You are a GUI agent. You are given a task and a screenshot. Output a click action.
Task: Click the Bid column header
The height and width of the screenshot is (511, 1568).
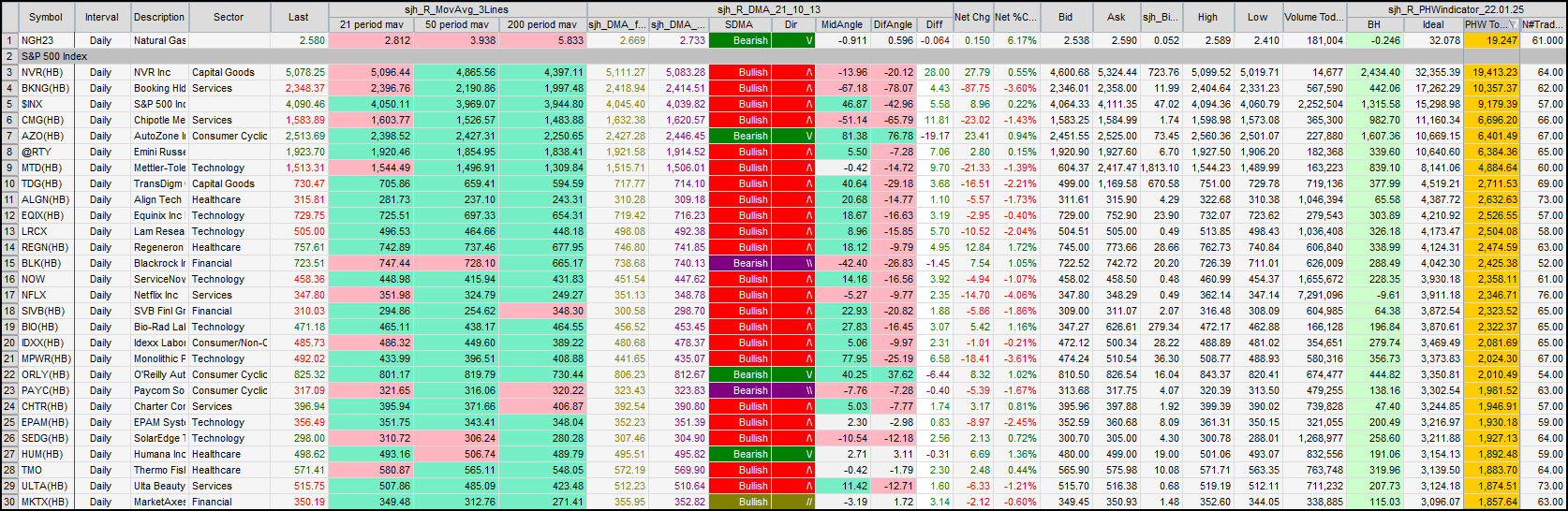tap(1066, 17)
